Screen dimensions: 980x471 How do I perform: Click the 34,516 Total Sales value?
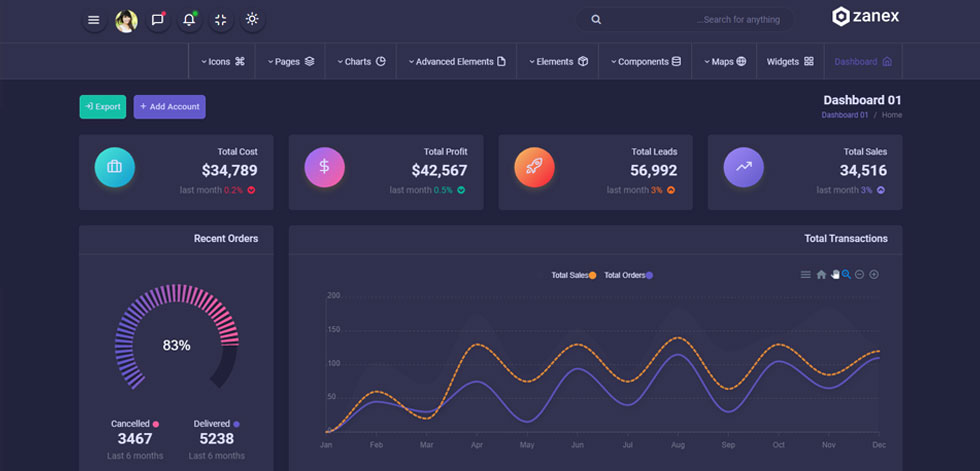pyautogui.click(x=863, y=170)
